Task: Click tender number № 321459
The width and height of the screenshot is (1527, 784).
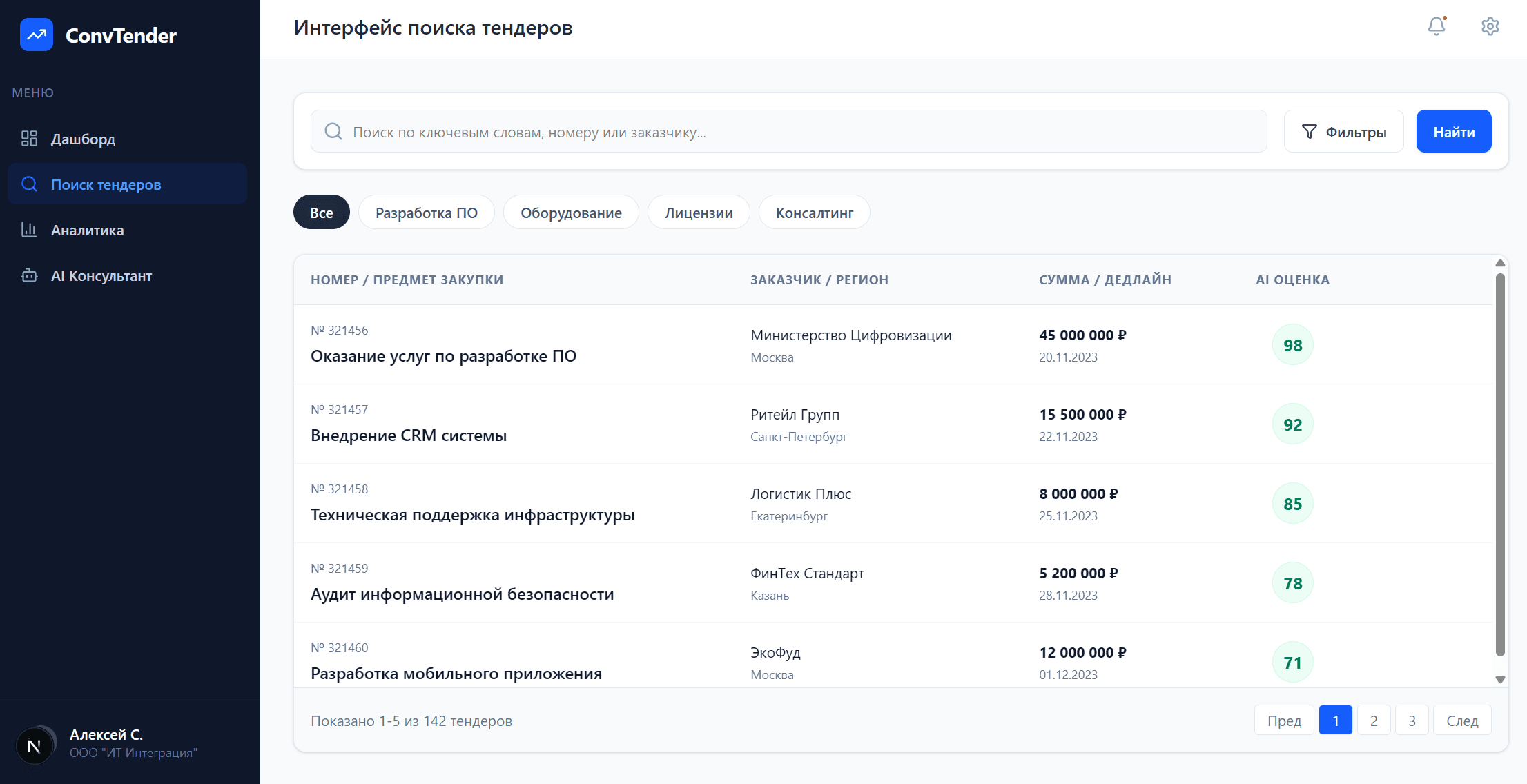Action: pyautogui.click(x=340, y=569)
